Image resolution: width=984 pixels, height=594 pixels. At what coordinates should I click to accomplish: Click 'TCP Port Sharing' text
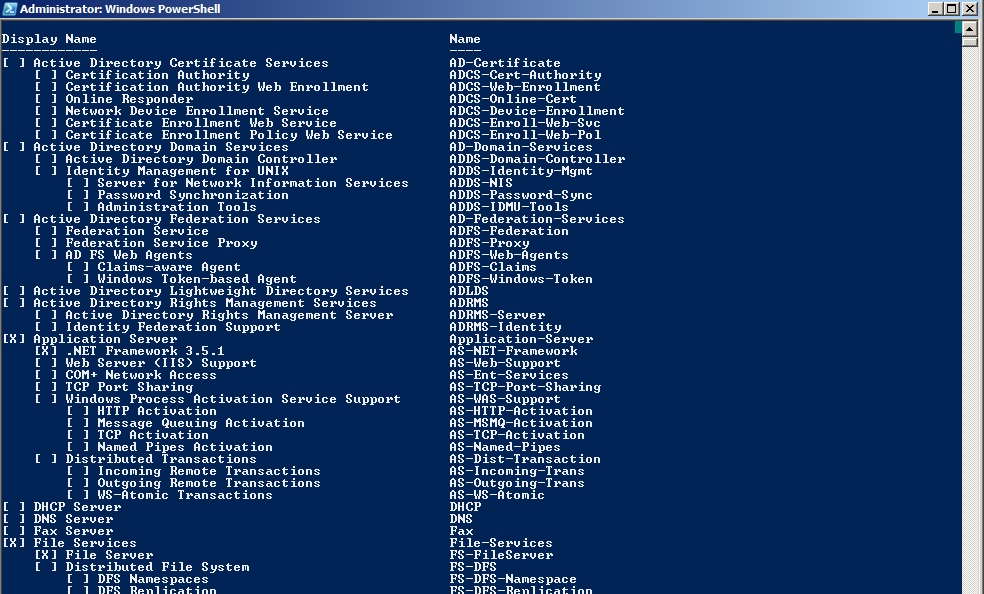129,387
